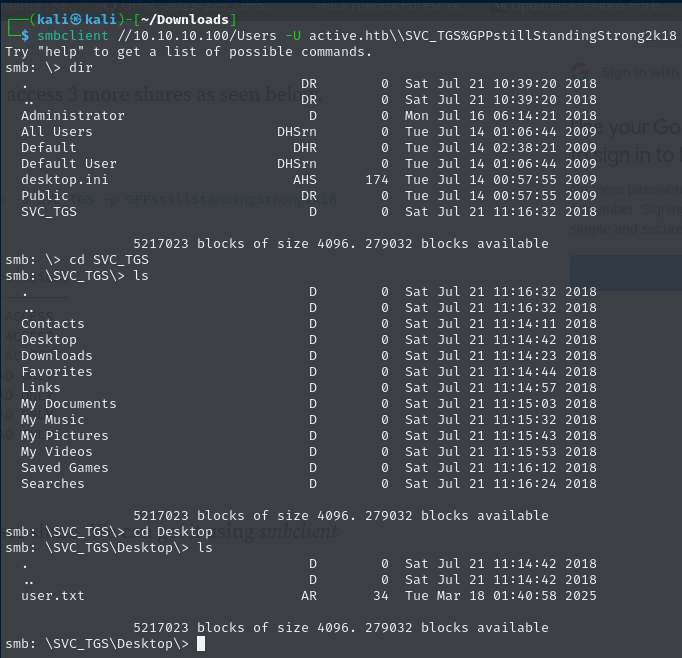Click the All Users directory entry
Viewport: 682px width, 658px height.
click(x=56, y=132)
